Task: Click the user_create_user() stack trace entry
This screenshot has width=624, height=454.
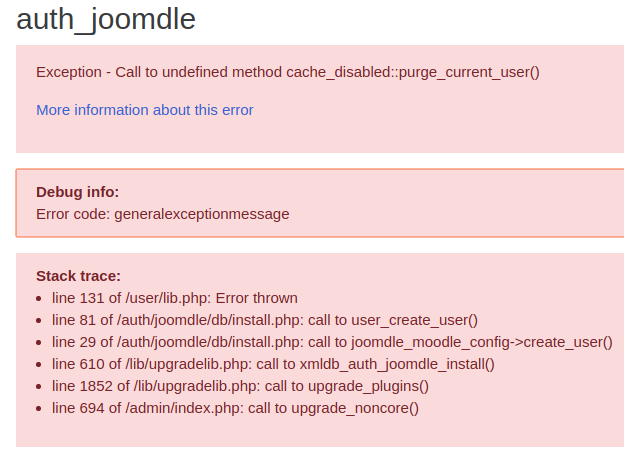Action: 265,320
